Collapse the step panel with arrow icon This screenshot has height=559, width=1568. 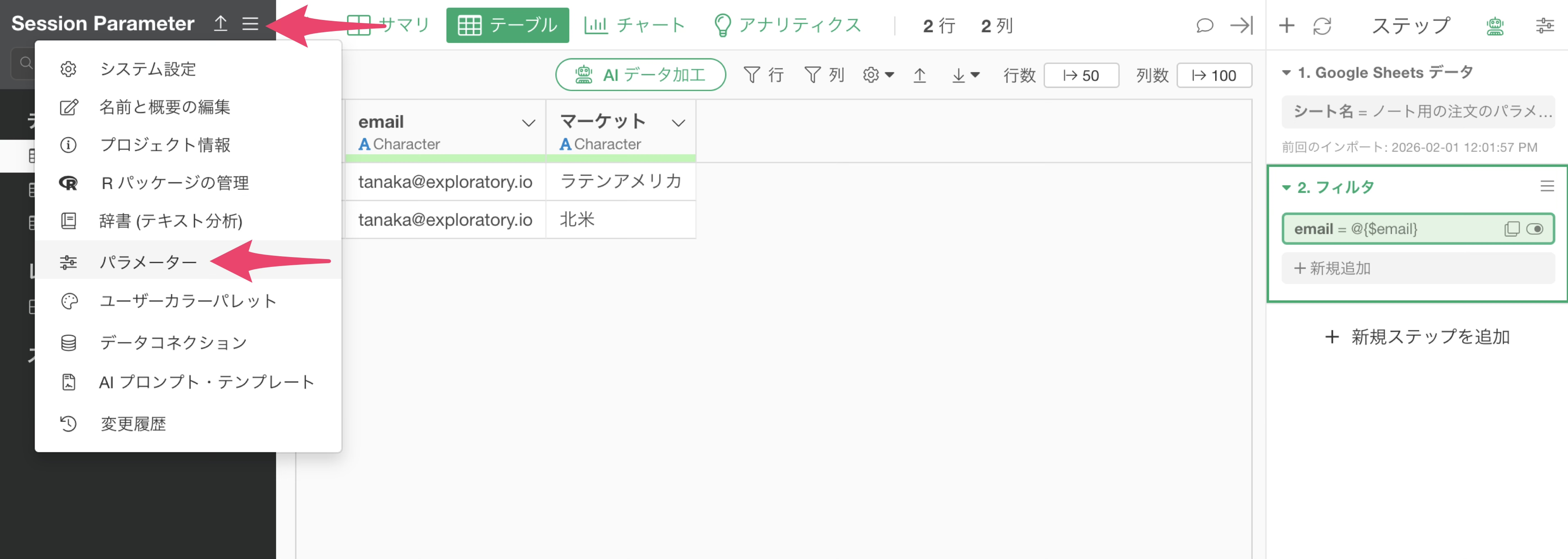tap(1241, 26)
